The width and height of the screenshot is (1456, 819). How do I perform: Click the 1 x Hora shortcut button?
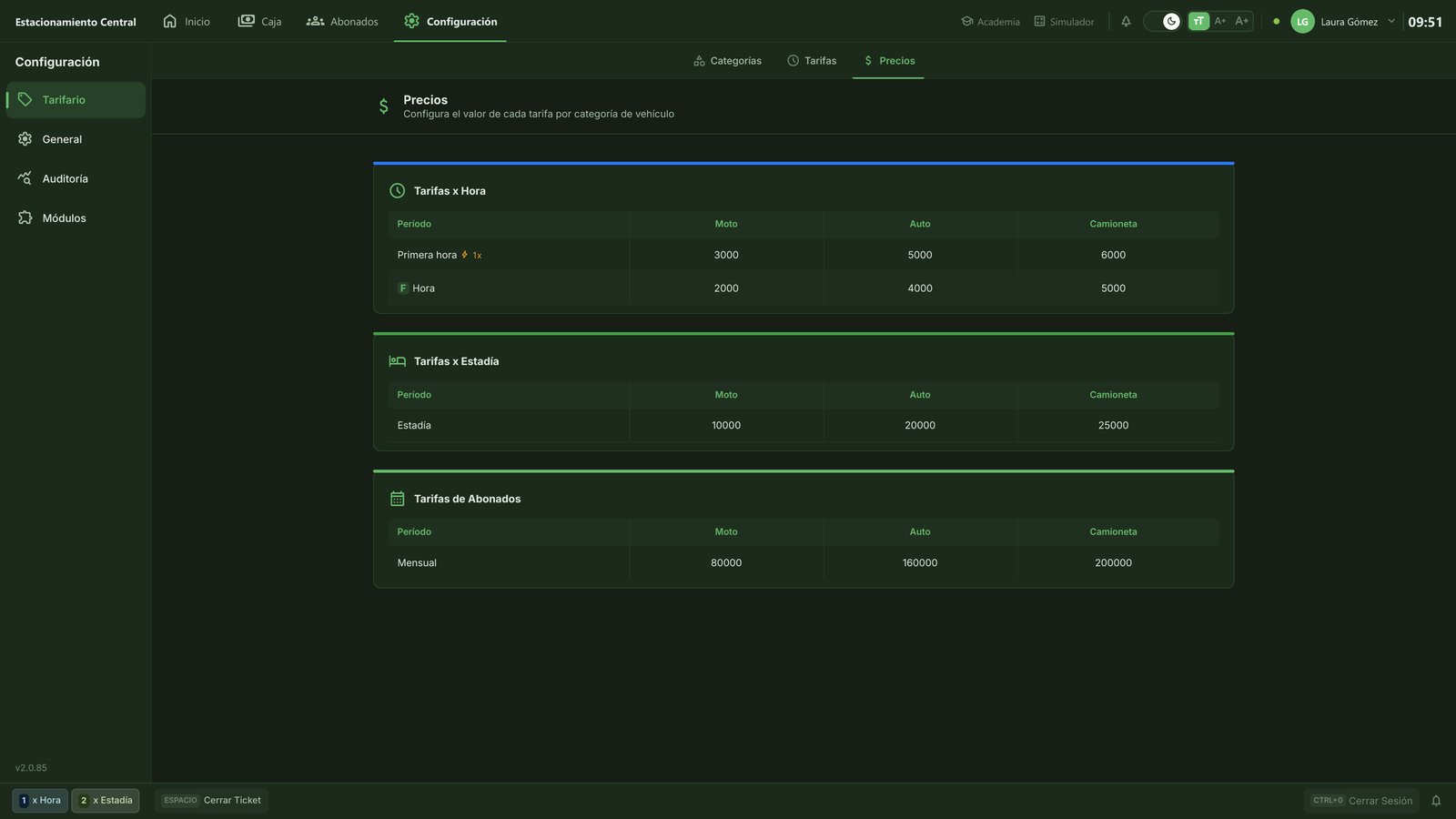coord(40,801)
